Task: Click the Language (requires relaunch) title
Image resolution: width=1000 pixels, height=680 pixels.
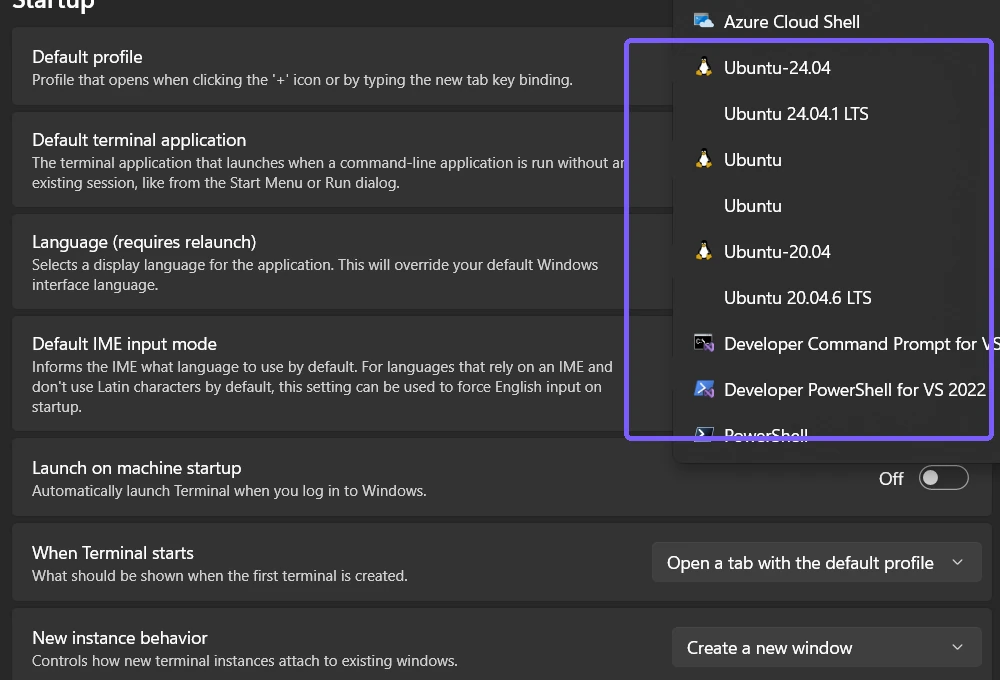Action: pyautogui.click(x=144, y=242)
